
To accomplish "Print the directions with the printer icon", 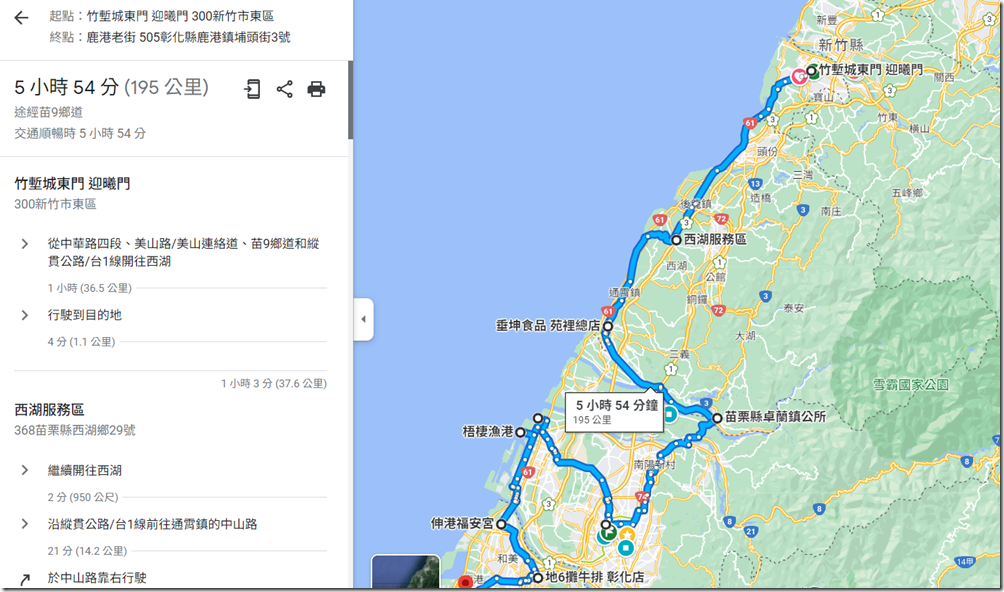I will click(316, 89).
